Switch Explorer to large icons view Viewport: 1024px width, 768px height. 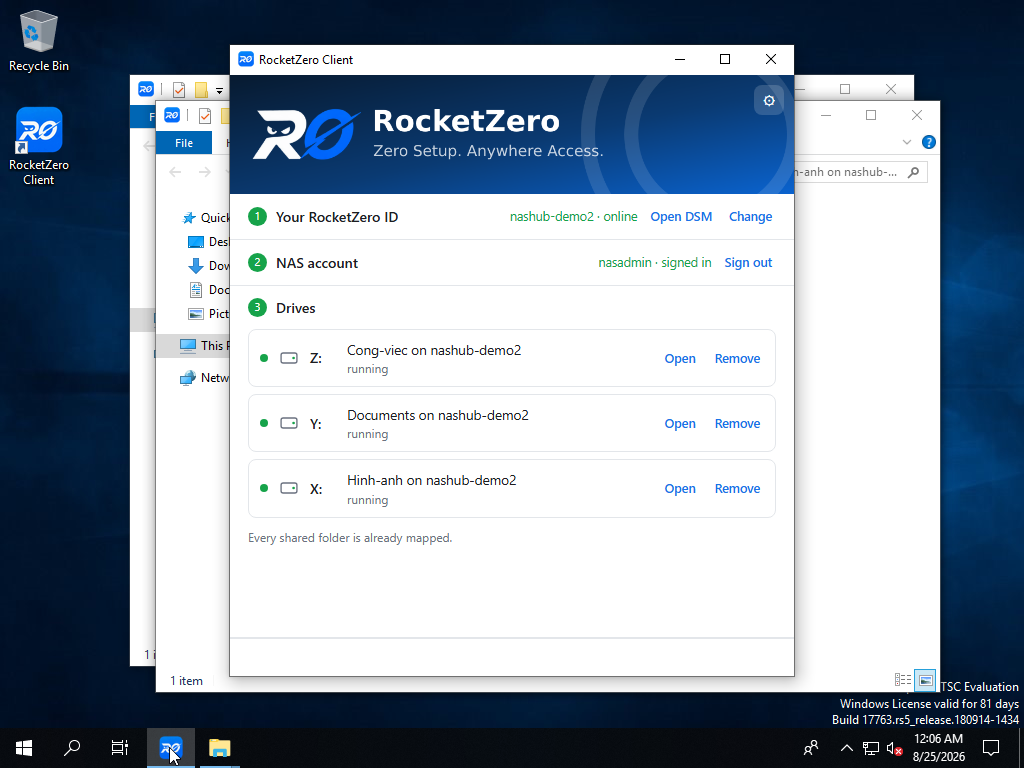925,680
